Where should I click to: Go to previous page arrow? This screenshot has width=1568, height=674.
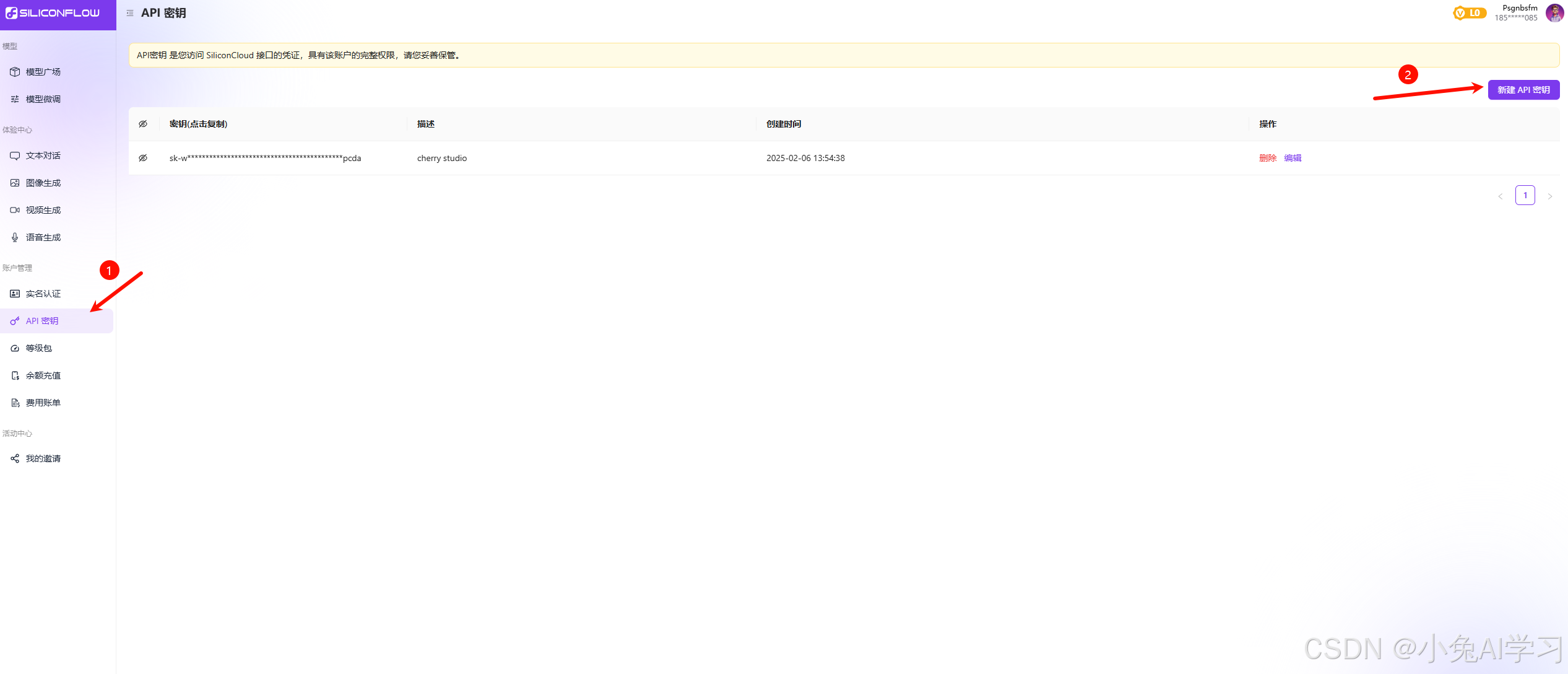[1500, 196]
